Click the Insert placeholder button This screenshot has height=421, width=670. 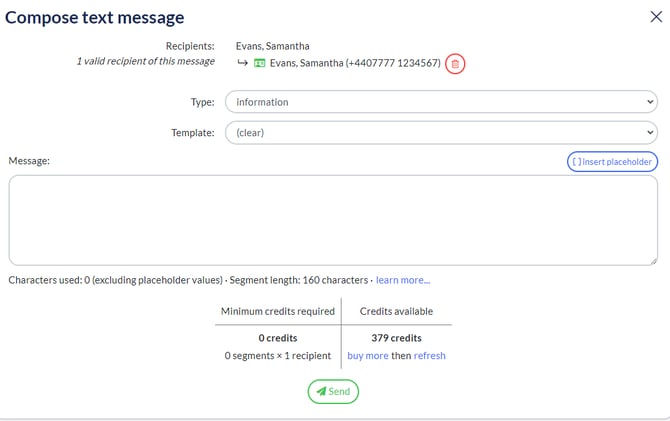(x=612, y=162)
